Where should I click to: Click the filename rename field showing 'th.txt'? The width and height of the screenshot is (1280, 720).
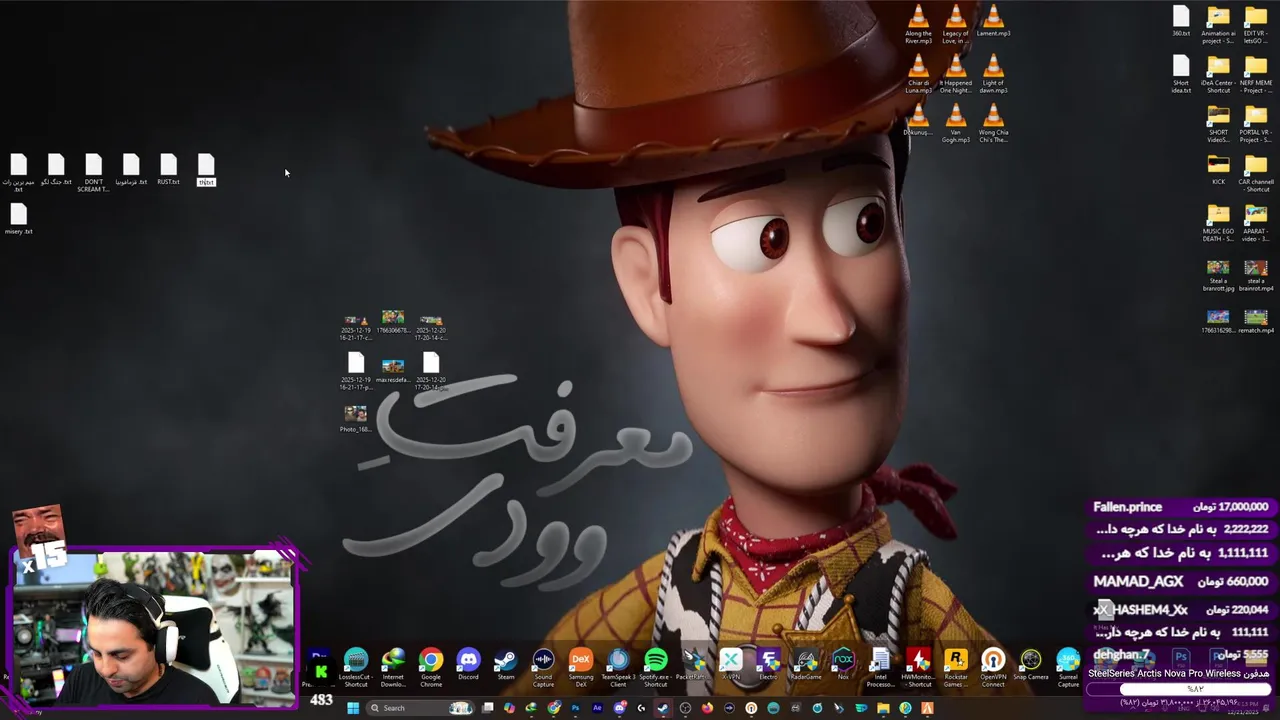[x=206, y=183]
